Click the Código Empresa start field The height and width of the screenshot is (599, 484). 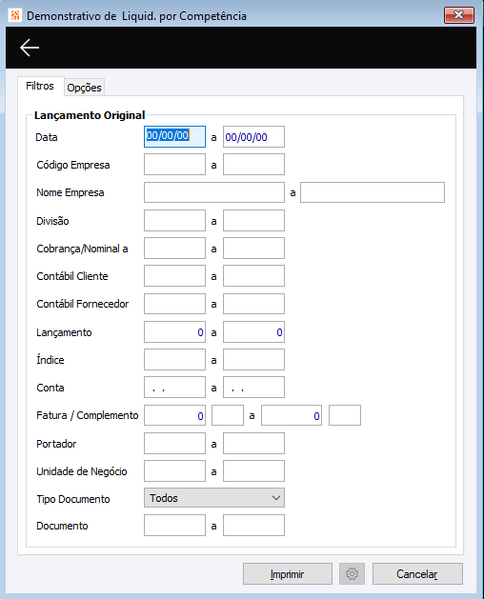coord(175,164)
